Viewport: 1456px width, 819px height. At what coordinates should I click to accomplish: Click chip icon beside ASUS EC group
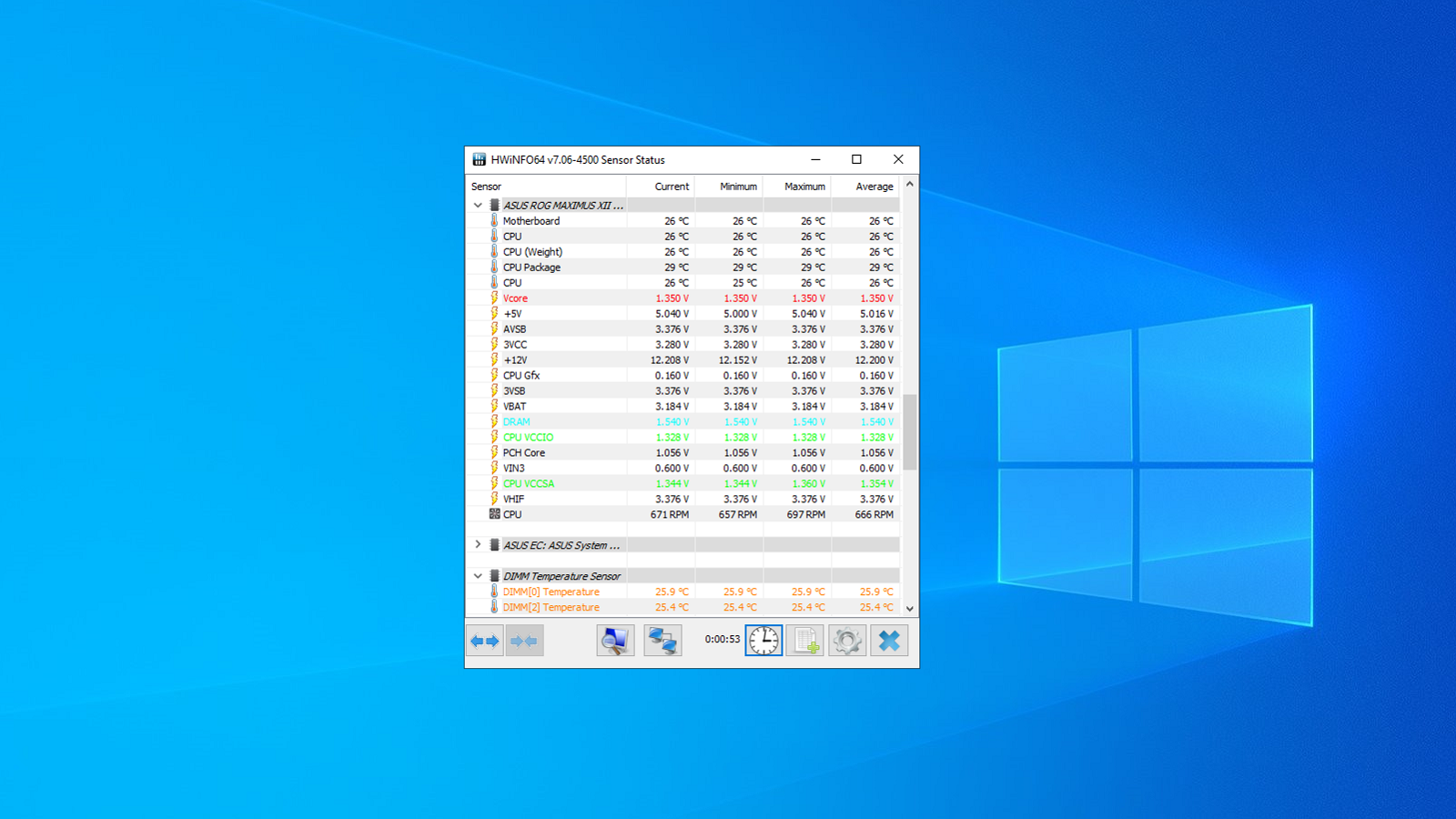click(495, 545)
